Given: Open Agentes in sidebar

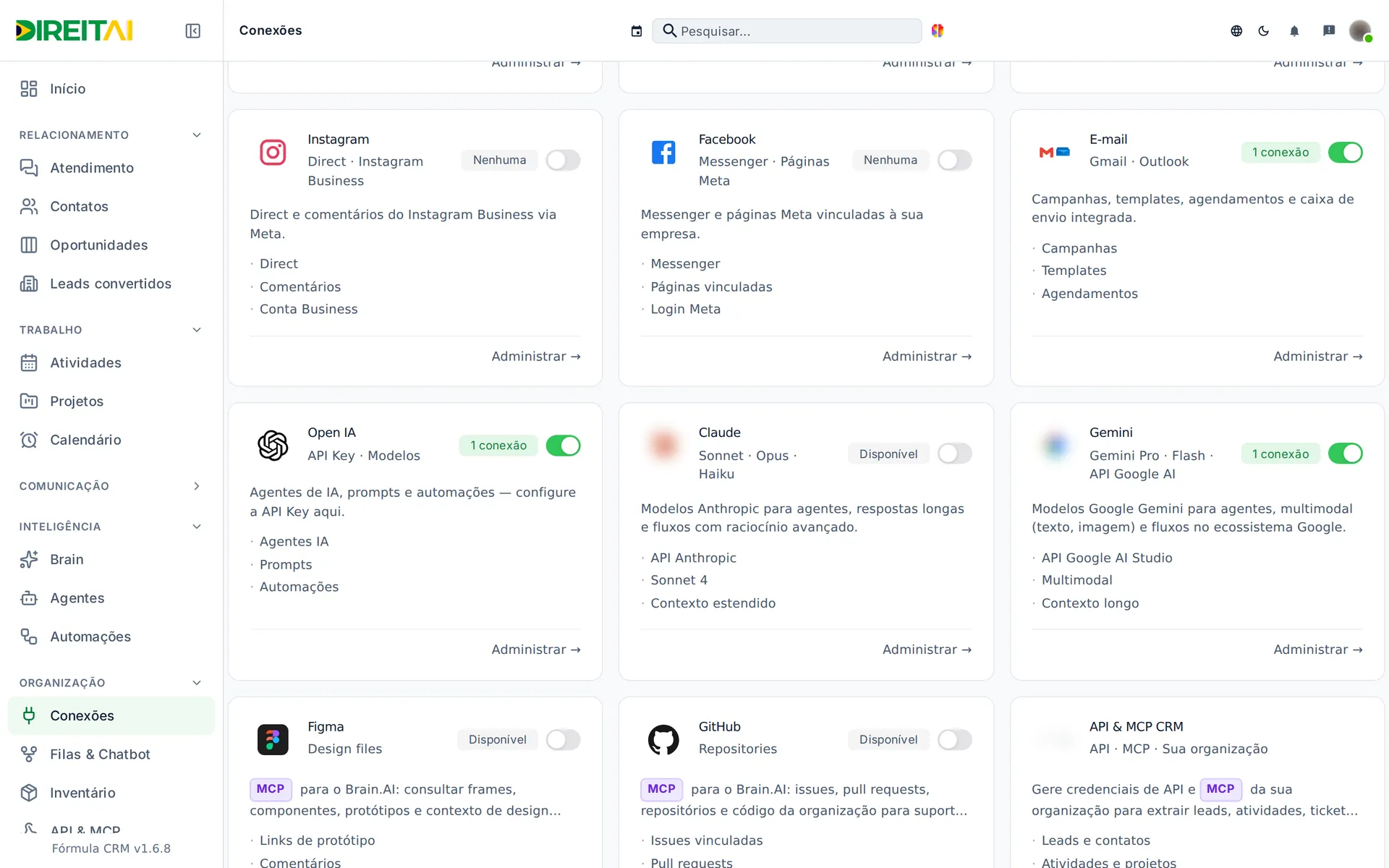Looking at the screenshot, I should pyautogui.click(x=111, y=598).
